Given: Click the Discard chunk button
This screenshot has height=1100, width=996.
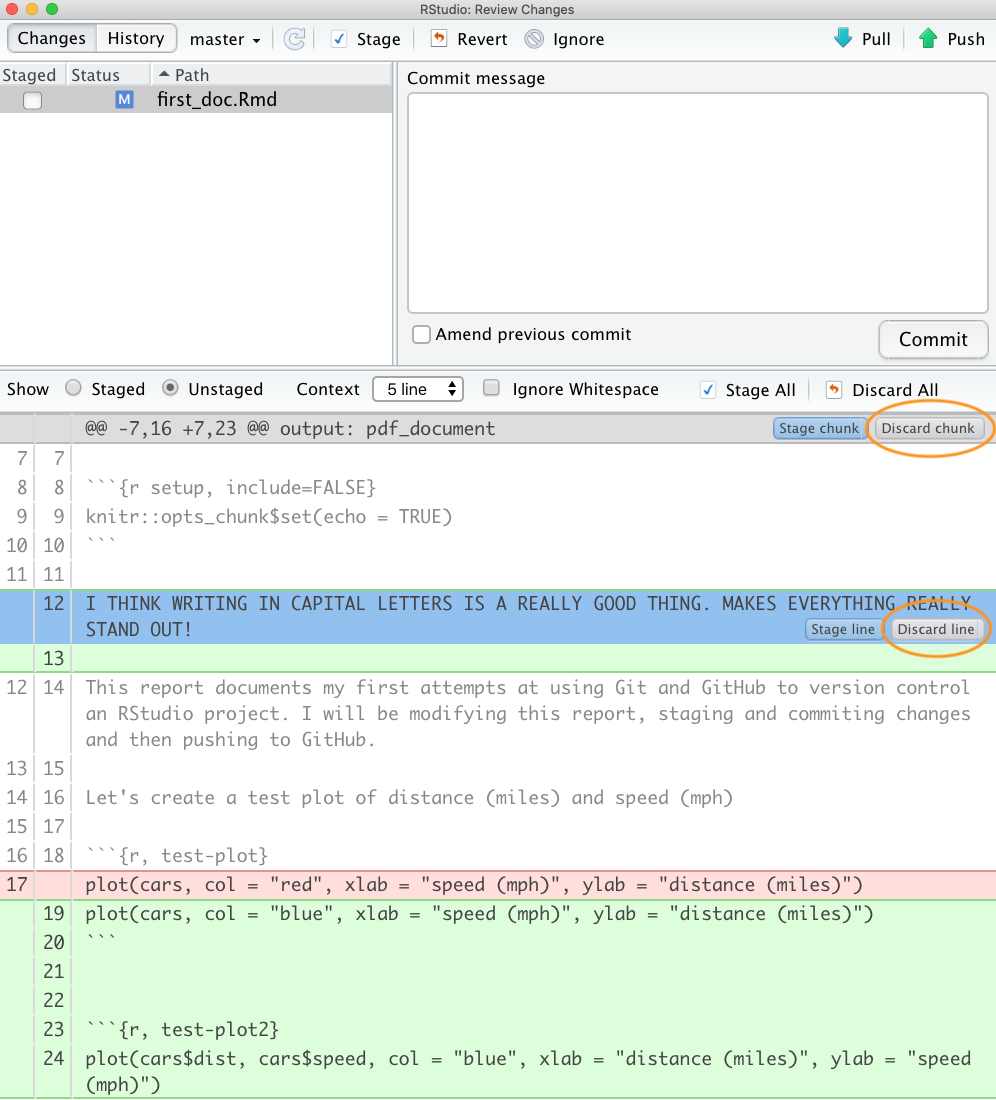Looking at the screenshot, I should (x=927, y=428).
